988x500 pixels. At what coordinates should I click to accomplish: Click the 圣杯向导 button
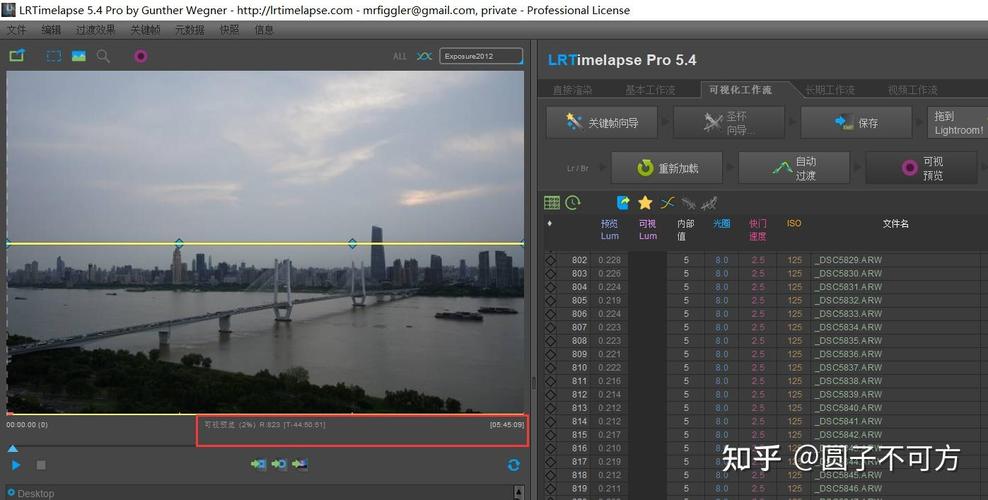[729, 123]
